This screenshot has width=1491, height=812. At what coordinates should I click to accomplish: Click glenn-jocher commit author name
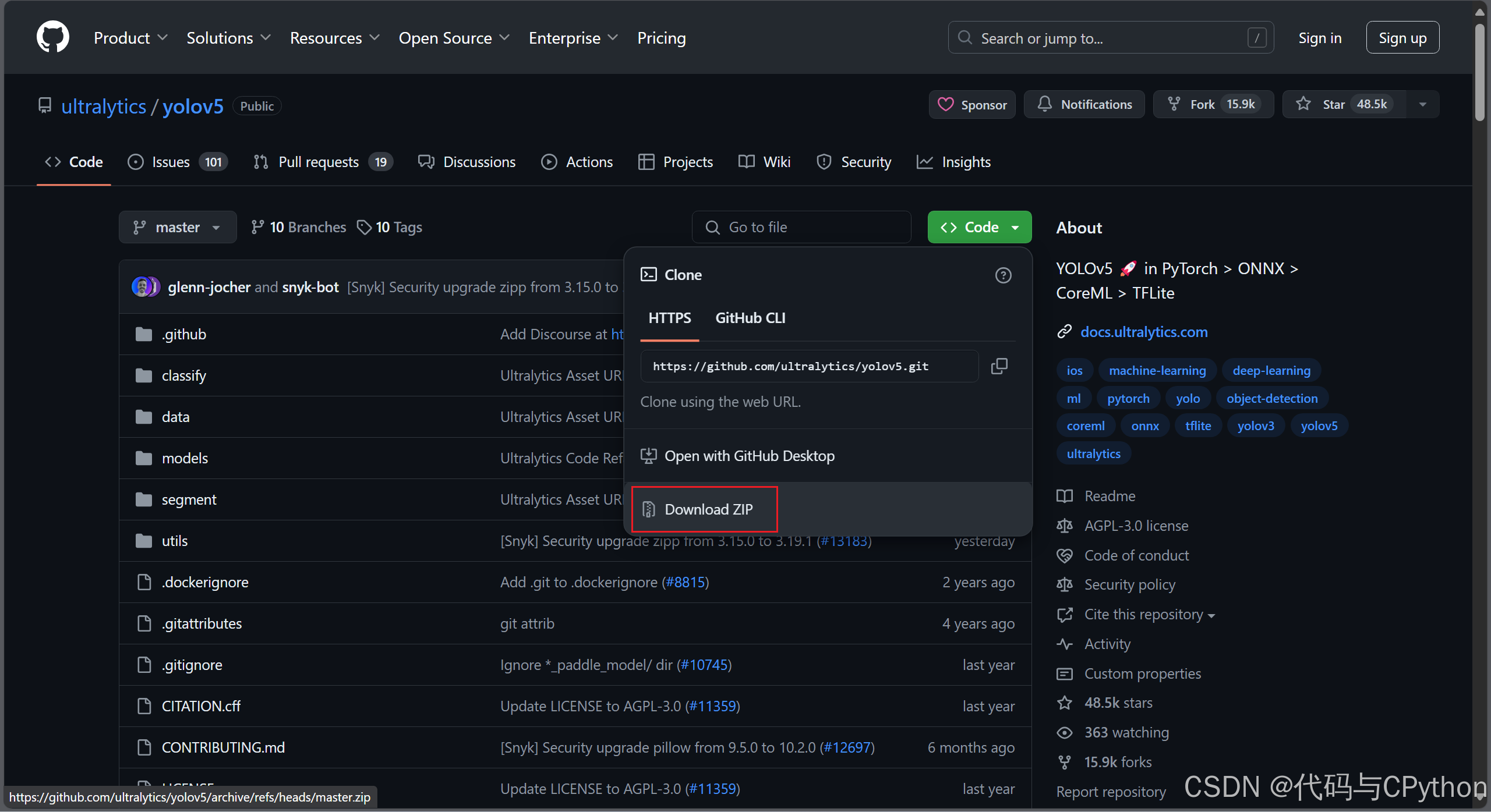point(209,287)
